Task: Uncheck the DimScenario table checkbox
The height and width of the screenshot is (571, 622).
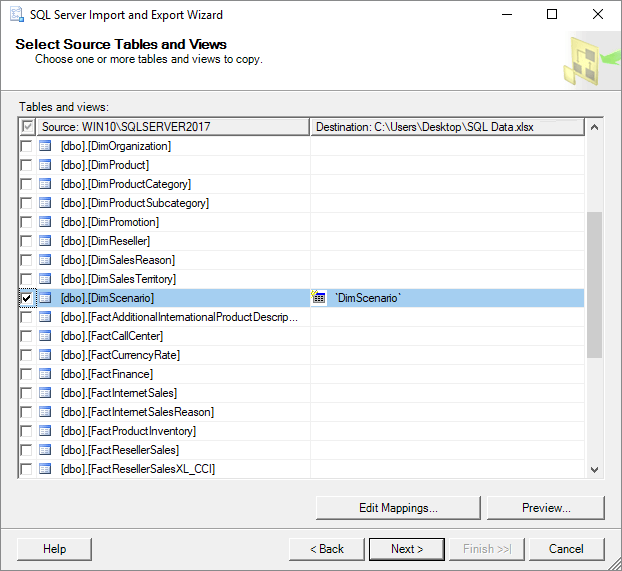Action: tap(26, 298)
